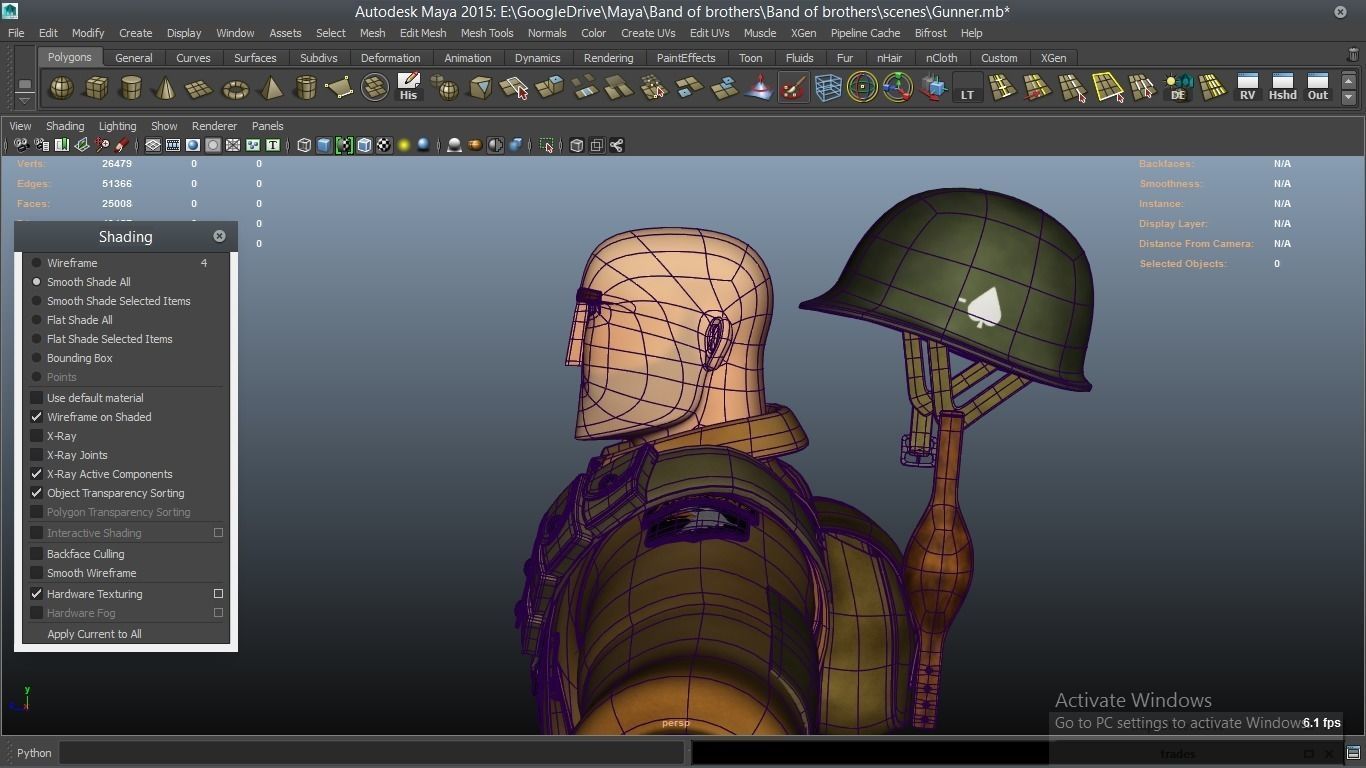Viewport: 1366px width, 768px height.
Task: Create a polygon pyramid from the shelf
Action: 270,88
